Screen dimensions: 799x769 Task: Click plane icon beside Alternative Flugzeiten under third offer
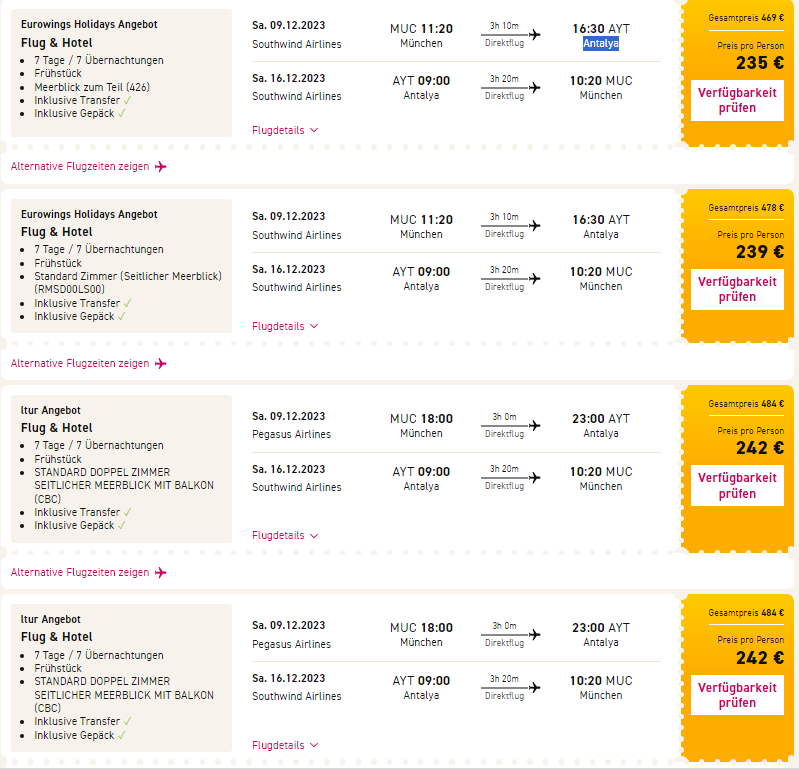pos(161,572)
